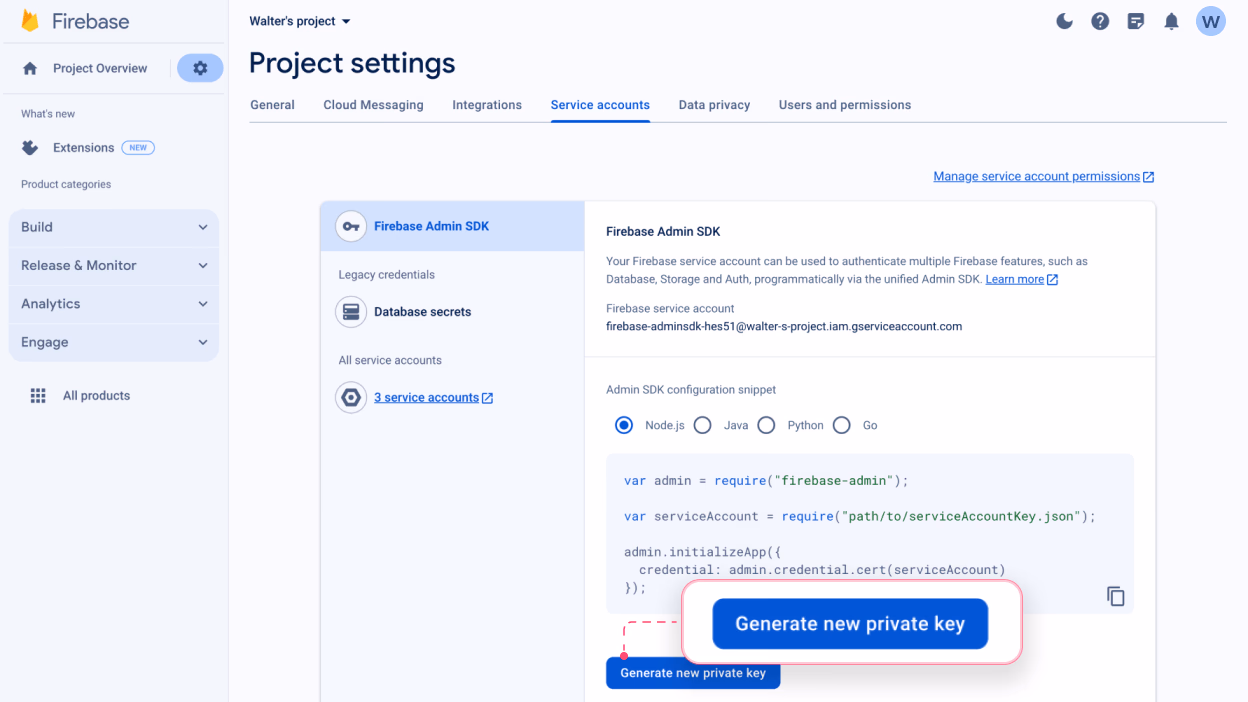
Task: Expand the Build category
Action: coord(114,227)
